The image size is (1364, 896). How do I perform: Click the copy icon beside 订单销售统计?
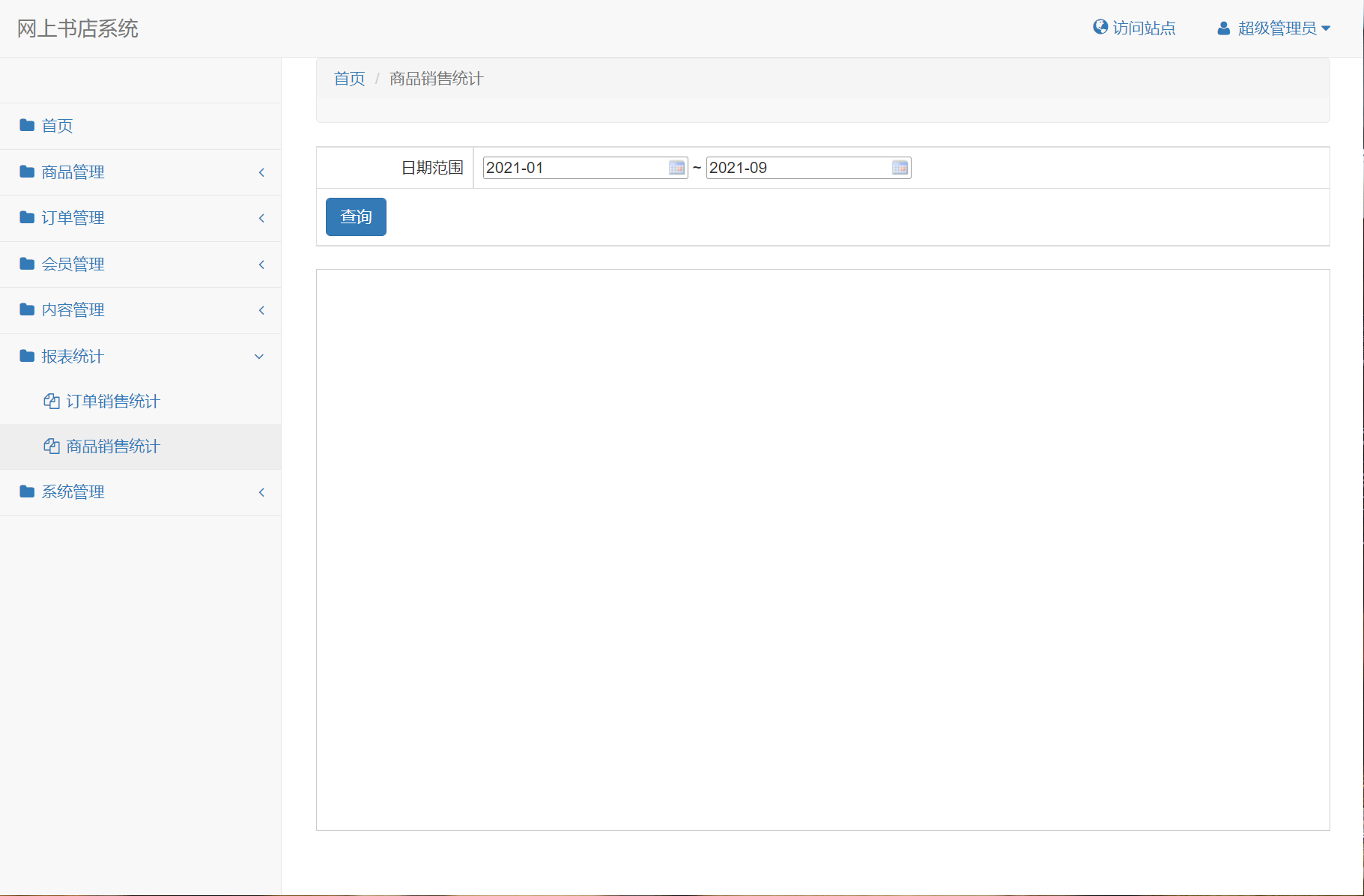point(52,401)
